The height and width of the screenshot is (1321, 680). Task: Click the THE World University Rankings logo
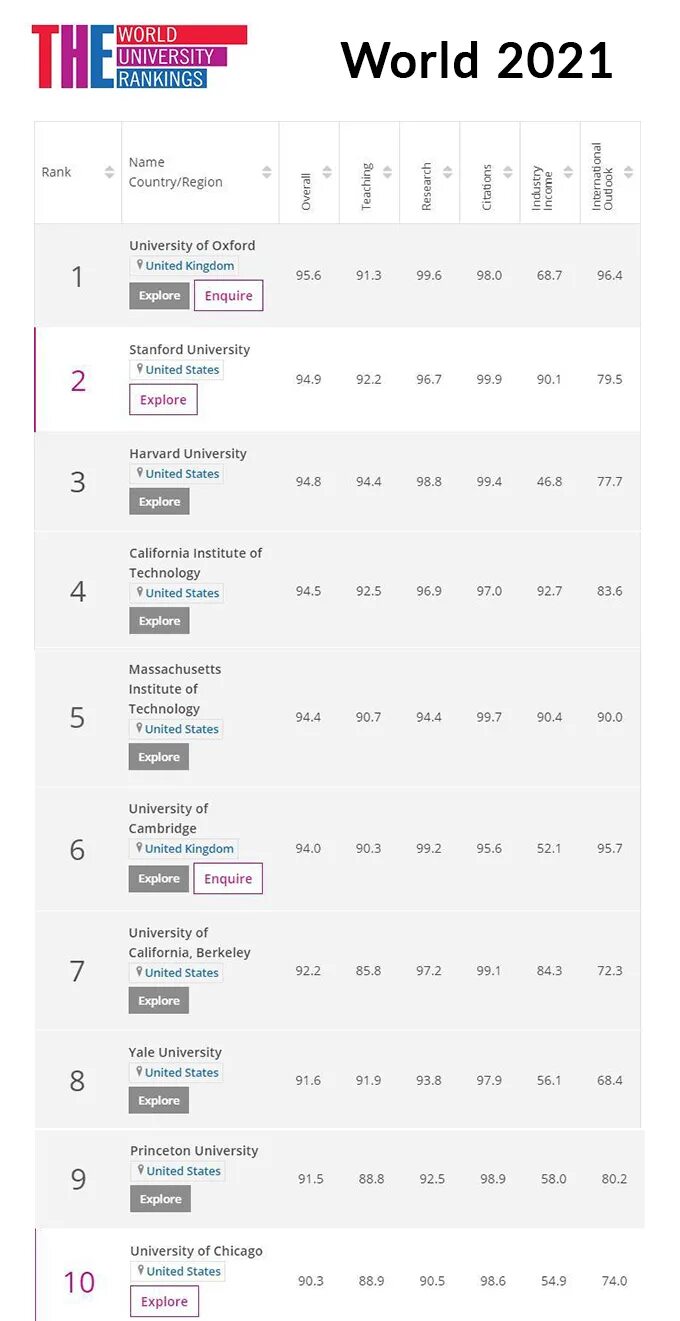pyautogui.click(x=138, y=56)
